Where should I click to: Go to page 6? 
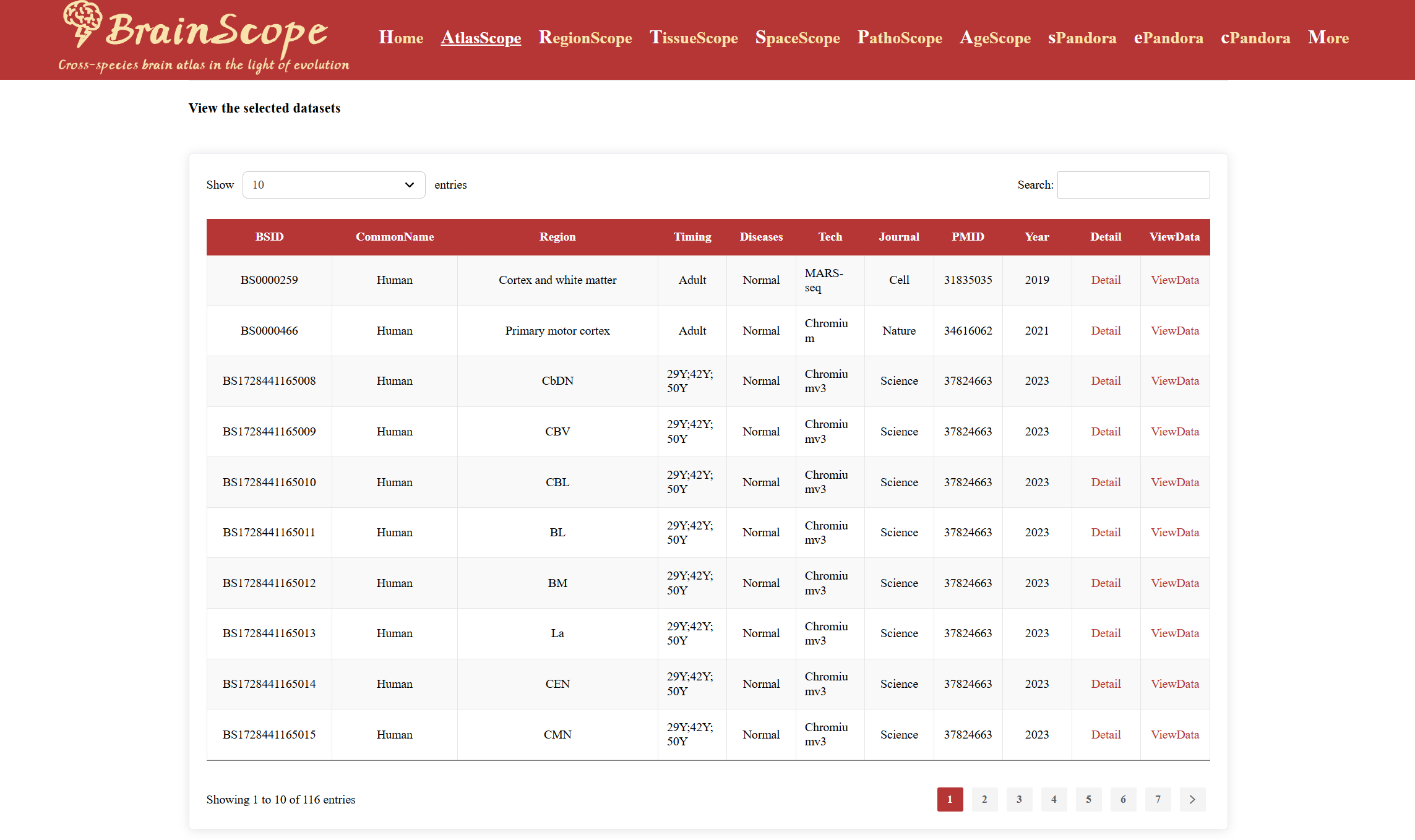(1123, 799)
